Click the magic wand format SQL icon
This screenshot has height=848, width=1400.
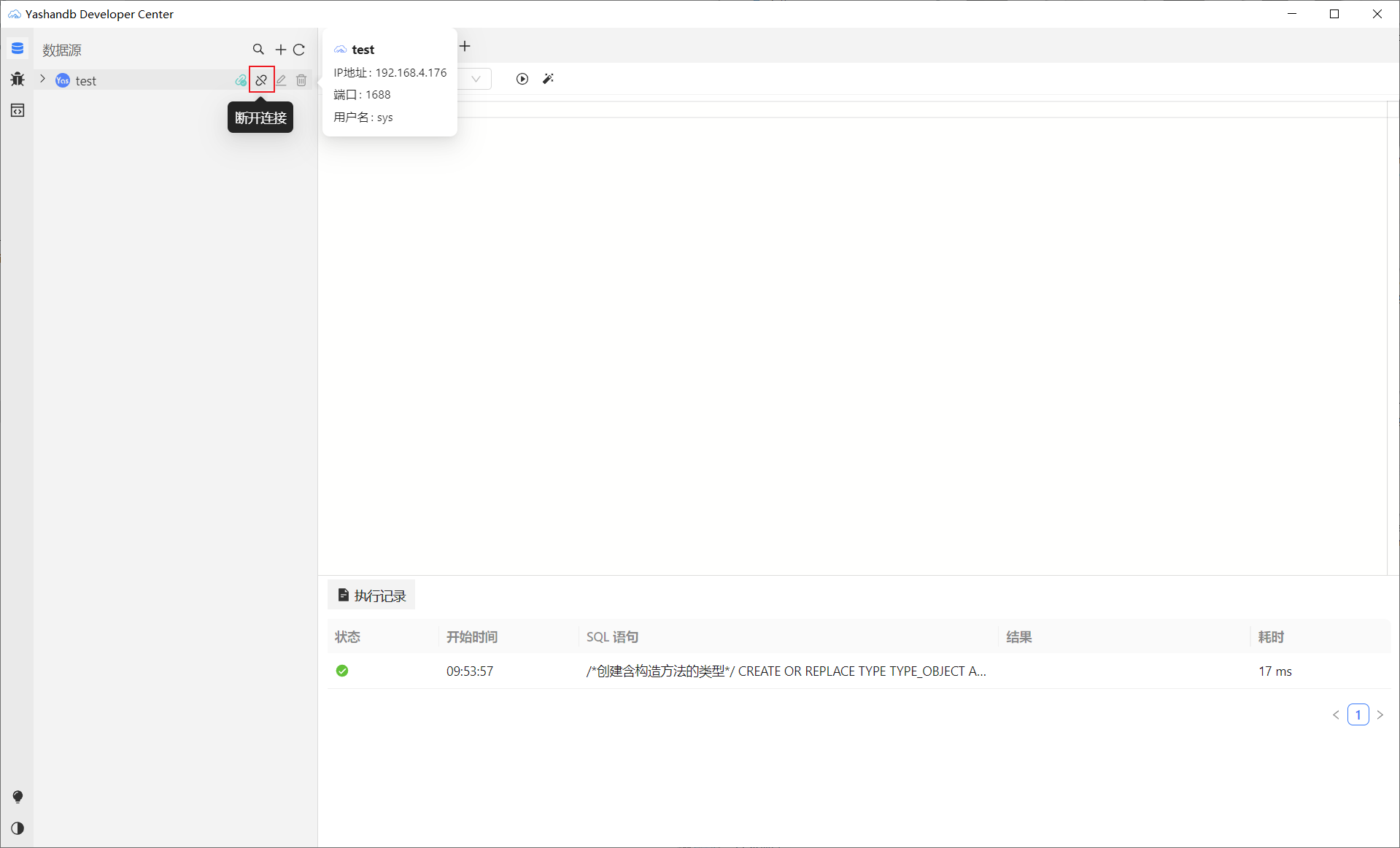coord(549,79)
